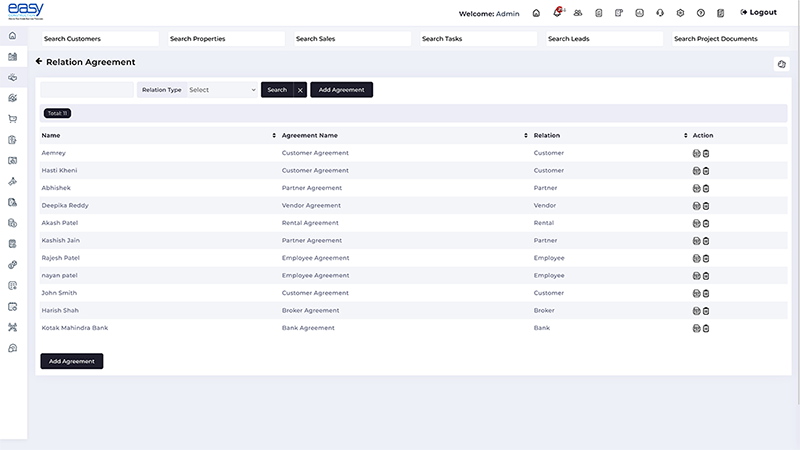
Task: Sort by the Relation column
Action: (x=685, y=135)
